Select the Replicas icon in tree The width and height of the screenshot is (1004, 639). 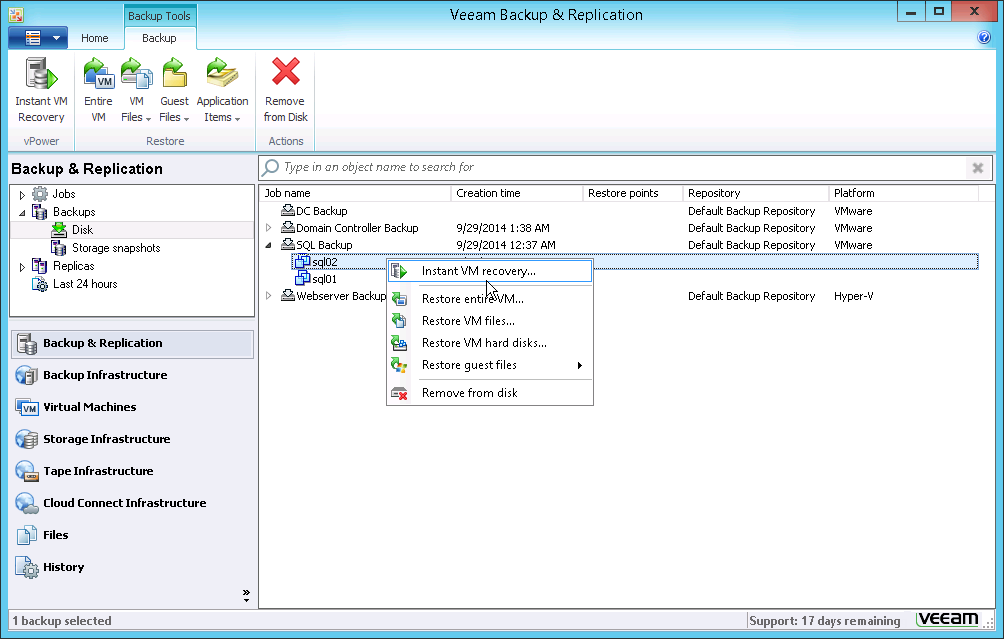point(40,266)
